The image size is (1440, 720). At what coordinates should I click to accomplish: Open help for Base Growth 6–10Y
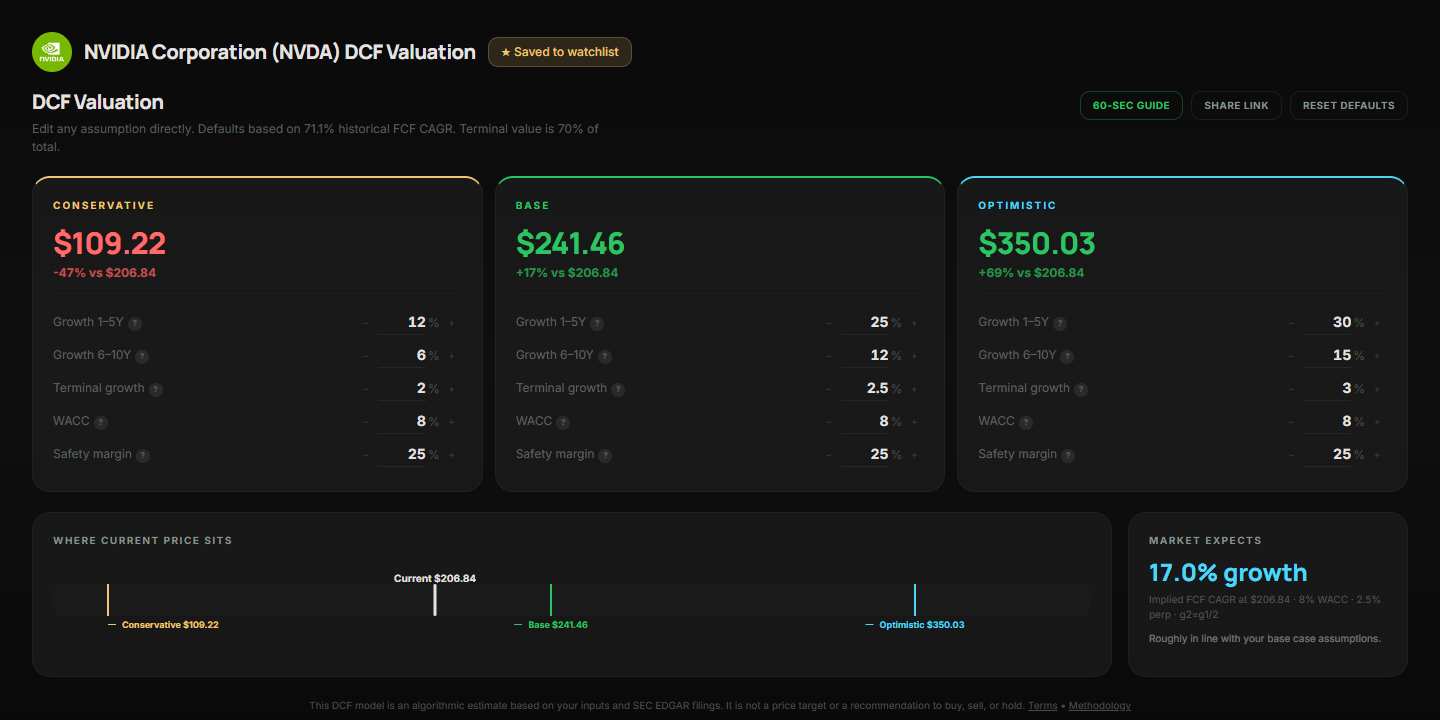tap(605, 356)
